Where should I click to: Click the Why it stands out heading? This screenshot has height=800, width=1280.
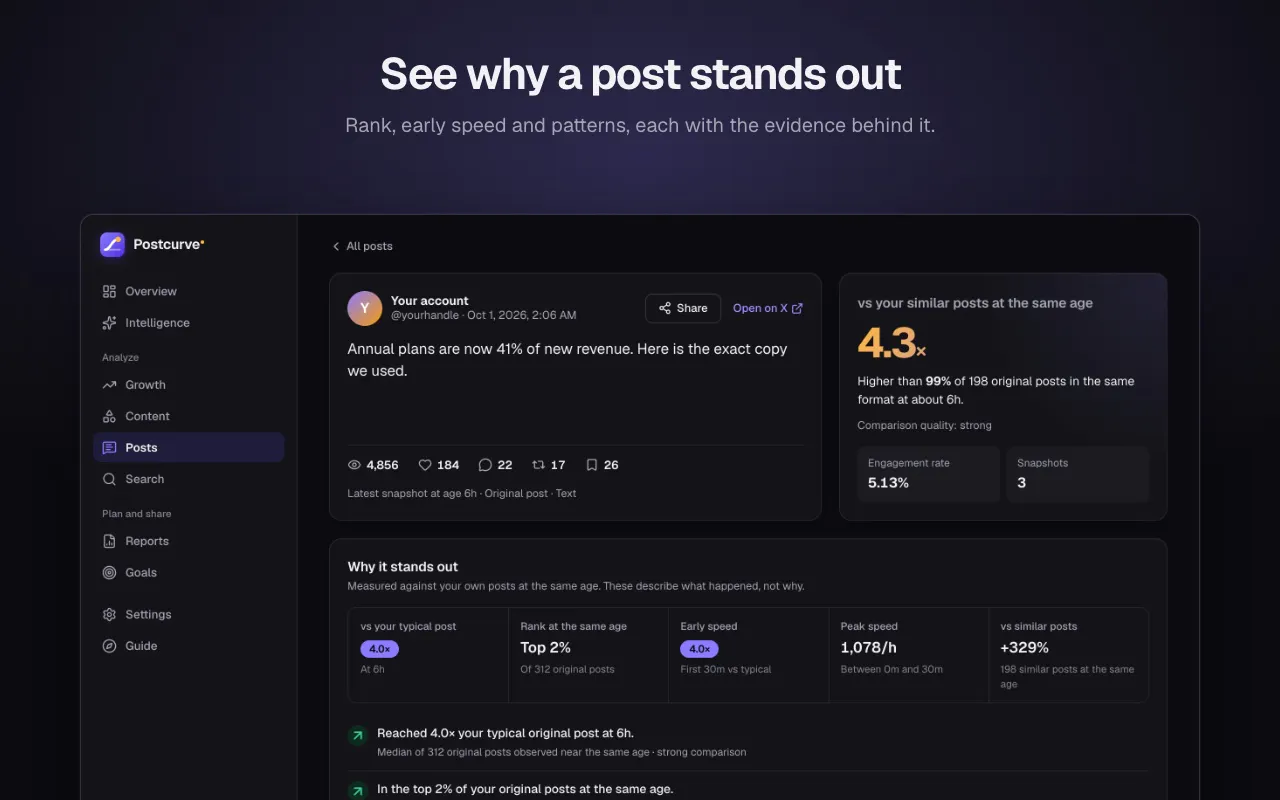(x=403, y=566)
